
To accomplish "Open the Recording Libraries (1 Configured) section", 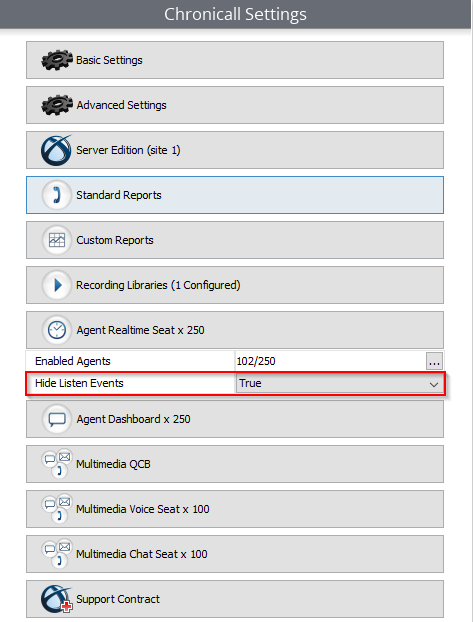I will (235, 285).
